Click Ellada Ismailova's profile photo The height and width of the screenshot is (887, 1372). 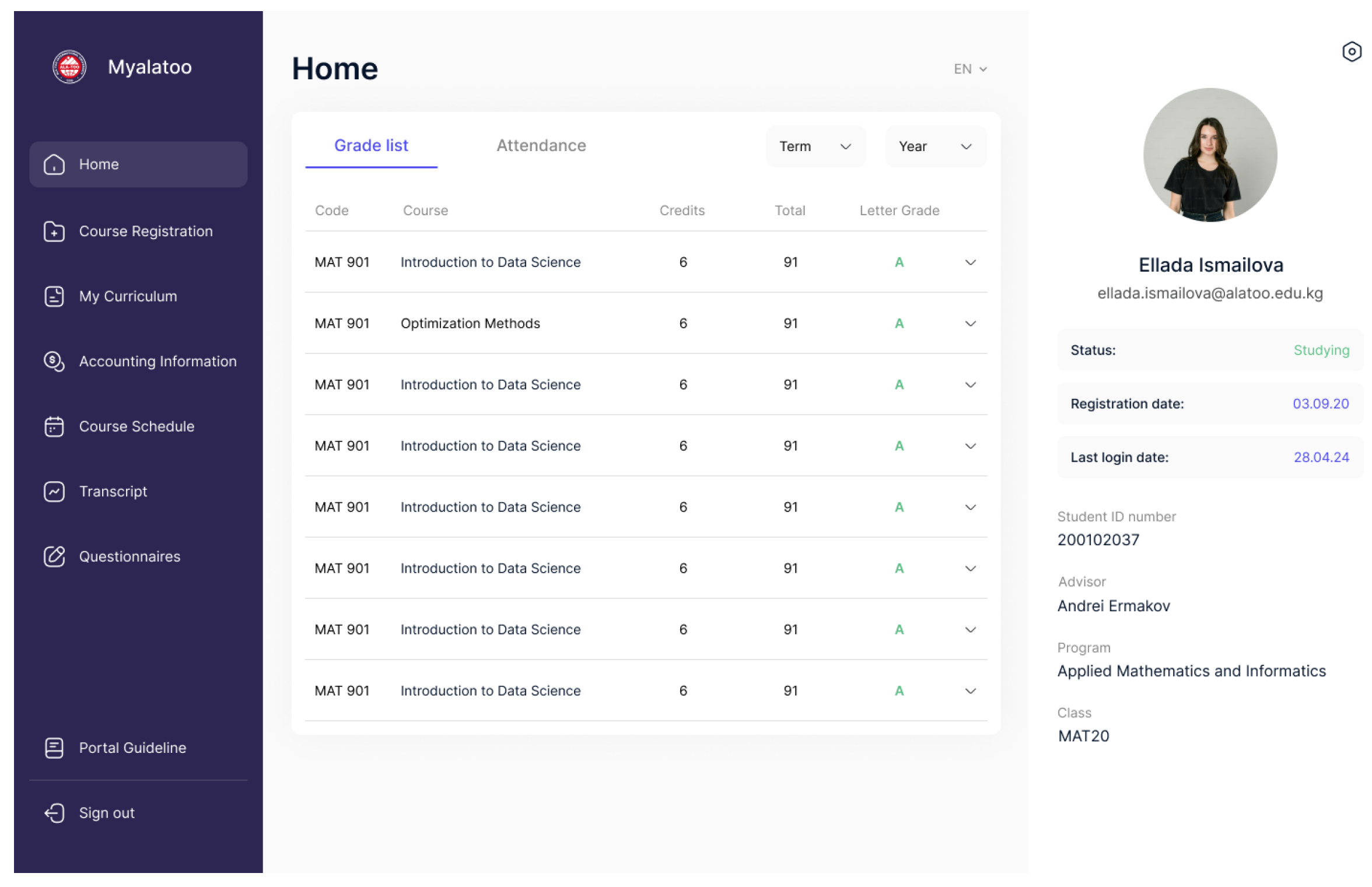pos(1210,155)
